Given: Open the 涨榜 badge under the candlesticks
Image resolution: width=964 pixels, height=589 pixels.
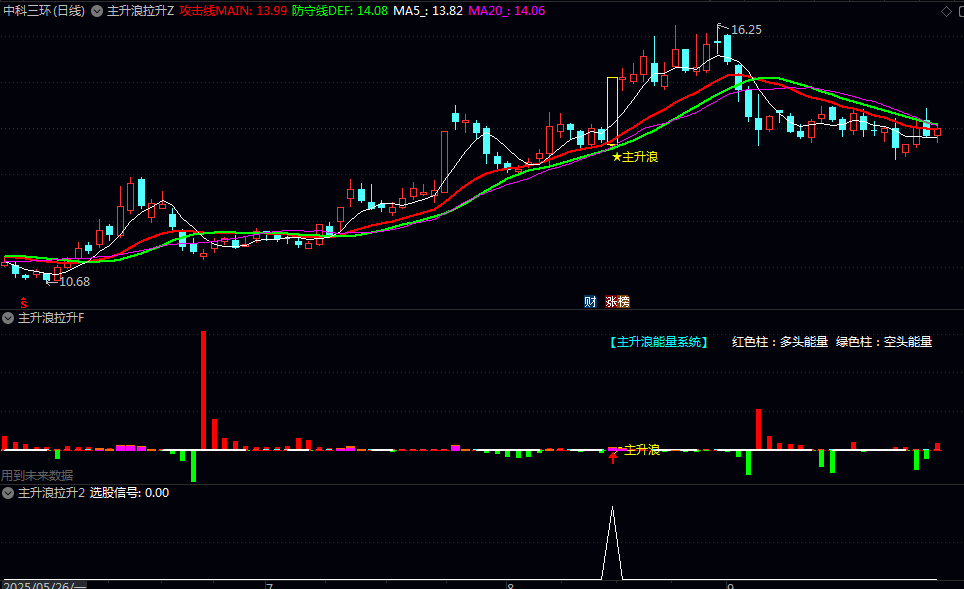Looking at the screenshot, I should pos(617,301).
